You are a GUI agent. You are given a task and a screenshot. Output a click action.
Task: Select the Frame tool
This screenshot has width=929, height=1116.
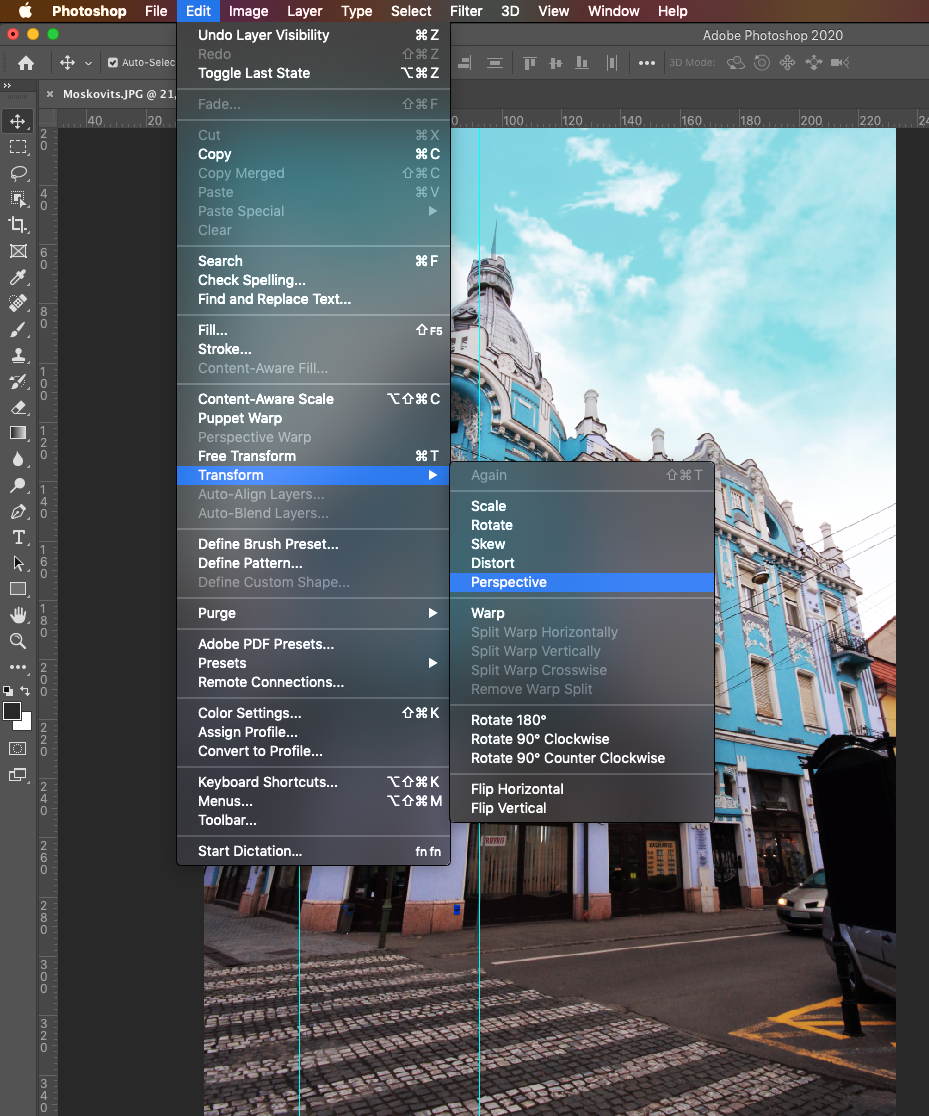click(18, 251)
